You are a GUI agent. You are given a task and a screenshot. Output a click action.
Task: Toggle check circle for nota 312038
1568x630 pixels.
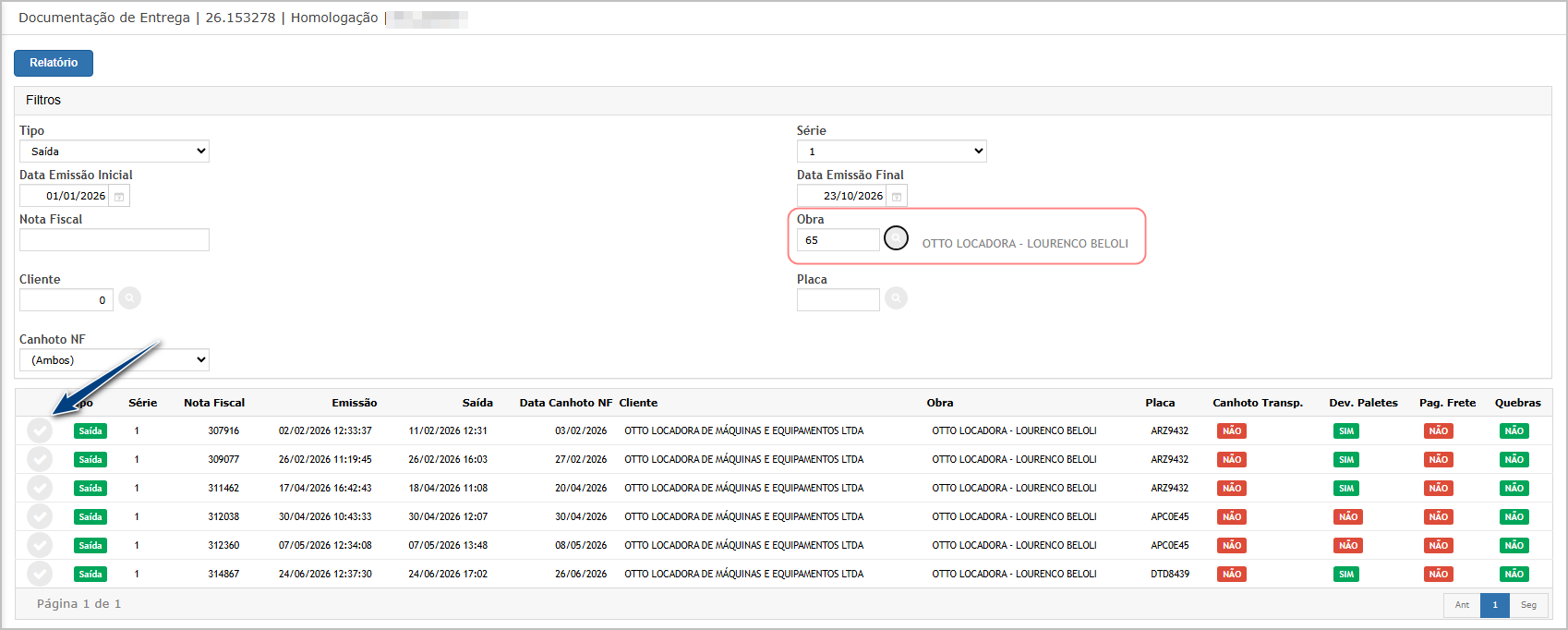pos(40,516)
